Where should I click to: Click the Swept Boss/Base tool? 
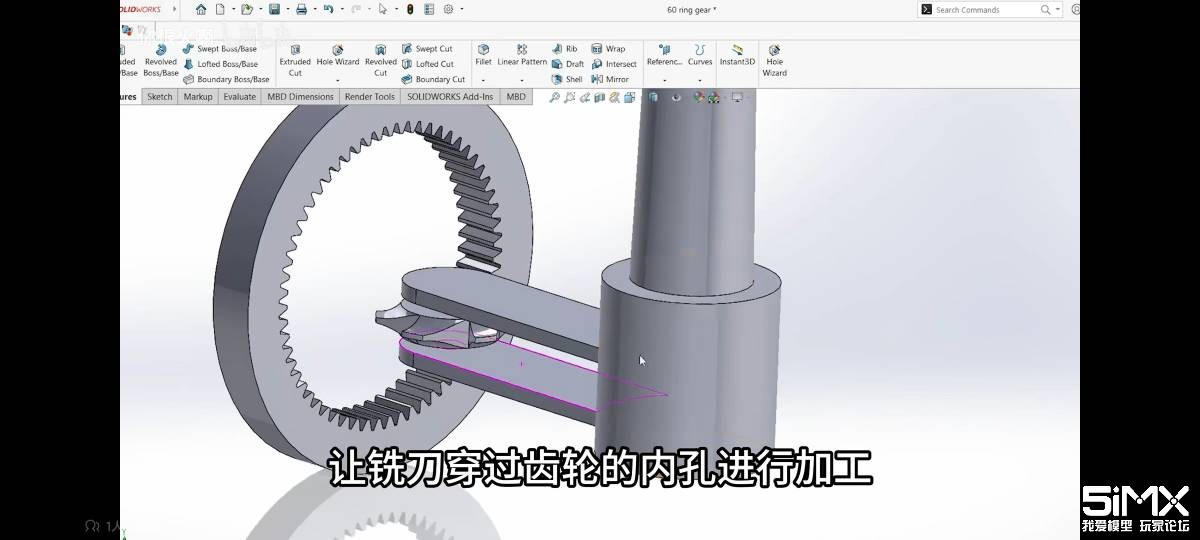tap(220, 49)
